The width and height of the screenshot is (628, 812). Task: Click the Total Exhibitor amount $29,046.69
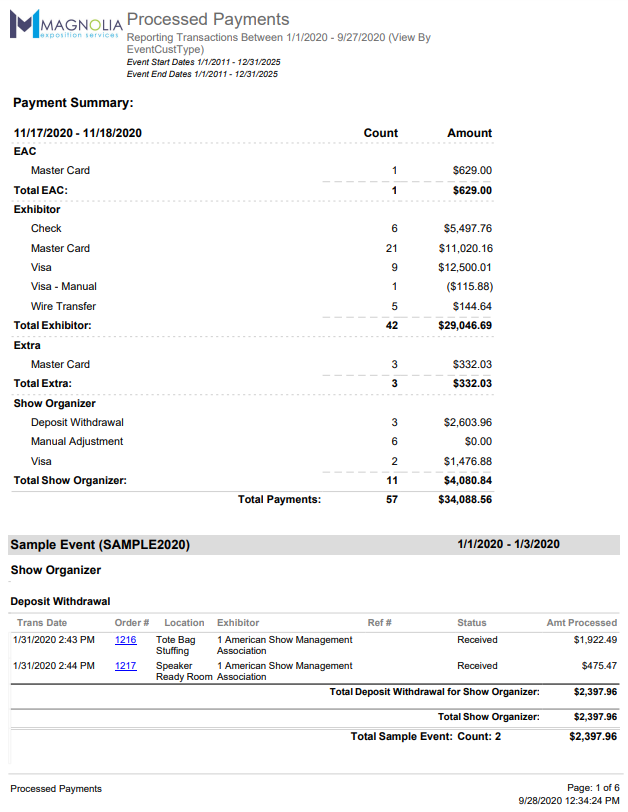(x=465, y=326)
